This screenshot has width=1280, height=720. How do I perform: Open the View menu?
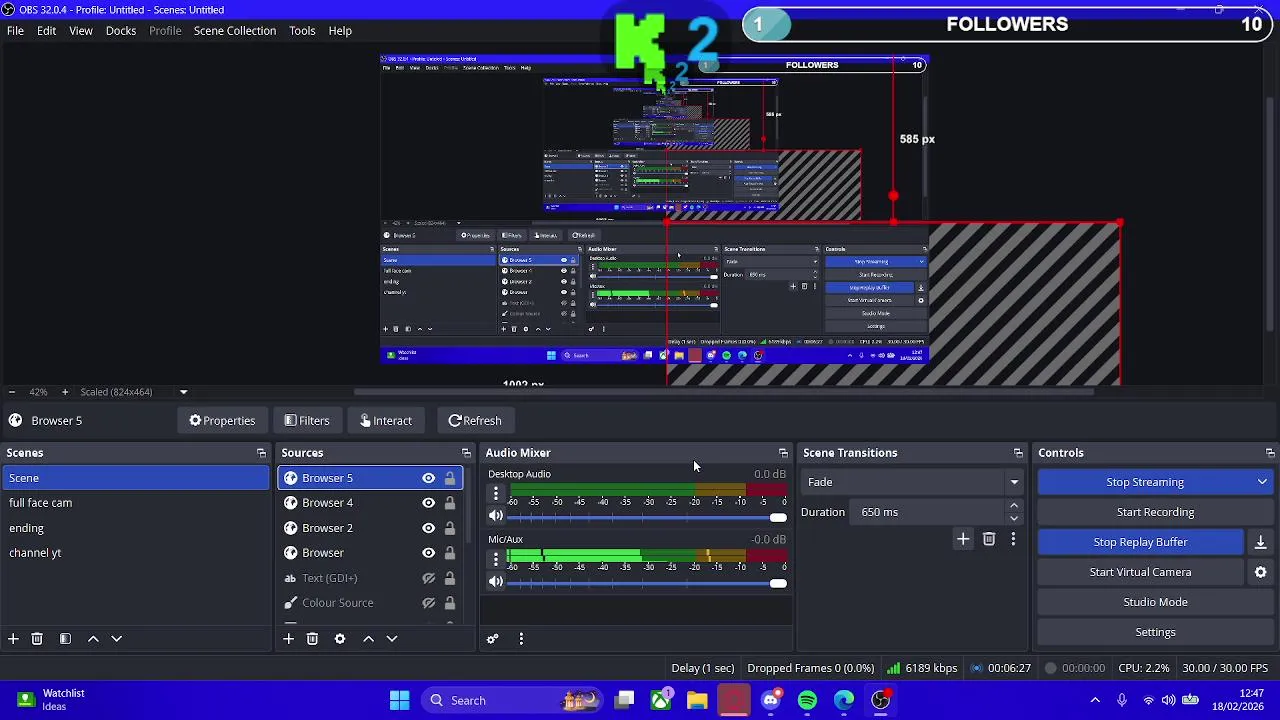point(81,31)
